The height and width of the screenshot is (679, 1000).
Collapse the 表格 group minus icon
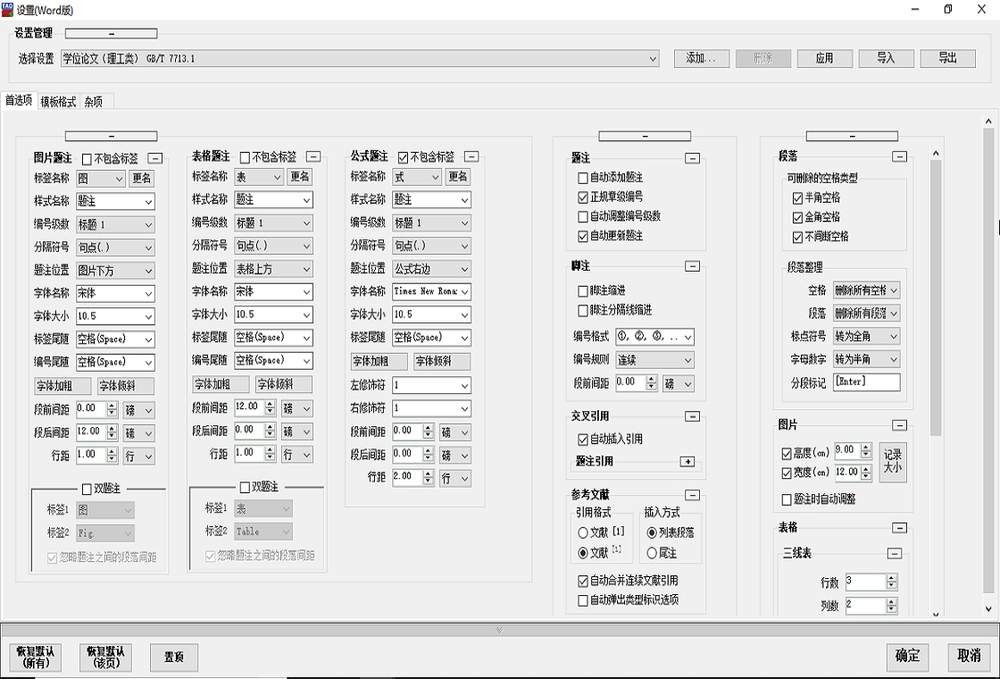tap(899, 528)
